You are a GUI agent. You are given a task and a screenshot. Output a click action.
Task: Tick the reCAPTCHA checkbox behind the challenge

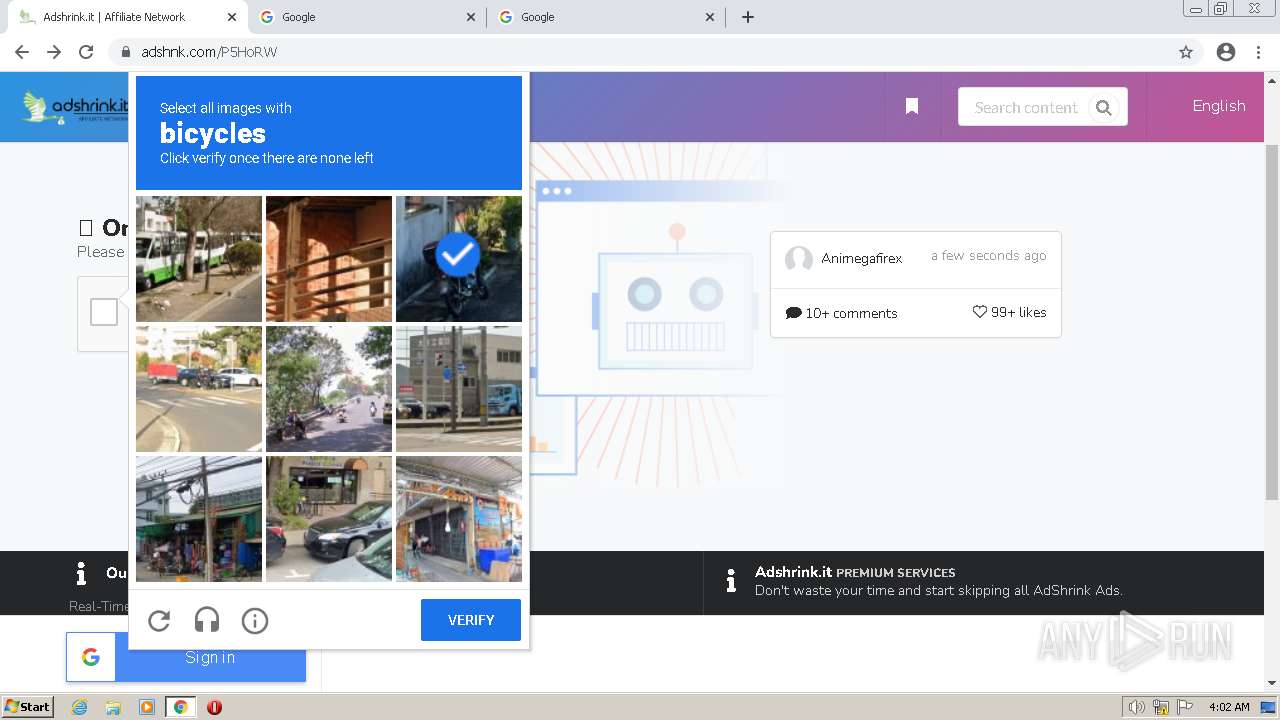point(104,313)
